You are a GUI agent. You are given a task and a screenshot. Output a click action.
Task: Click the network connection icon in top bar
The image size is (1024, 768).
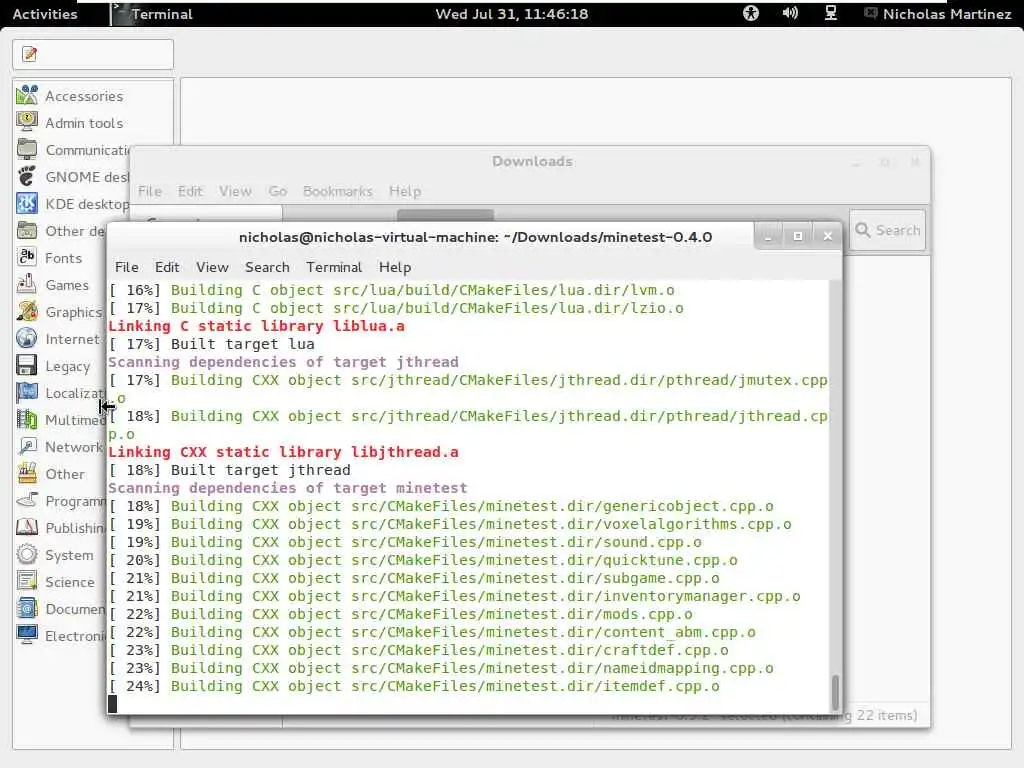click(x=831, y=13)
